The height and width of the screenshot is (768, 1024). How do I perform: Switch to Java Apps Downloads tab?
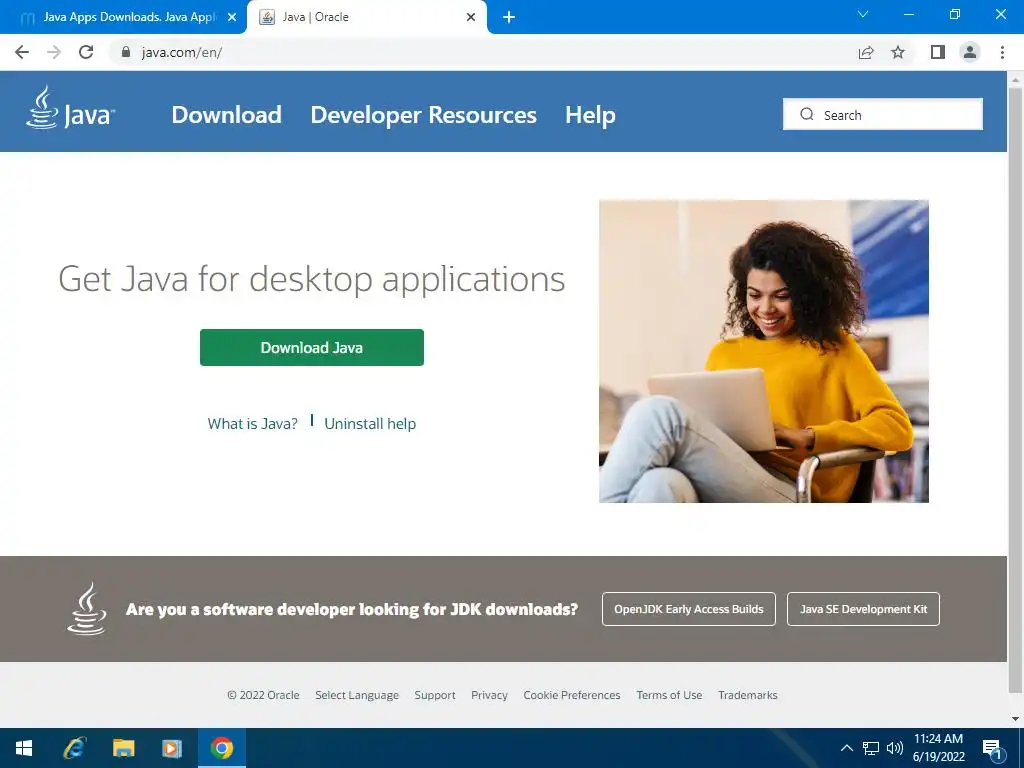(123, 17)
